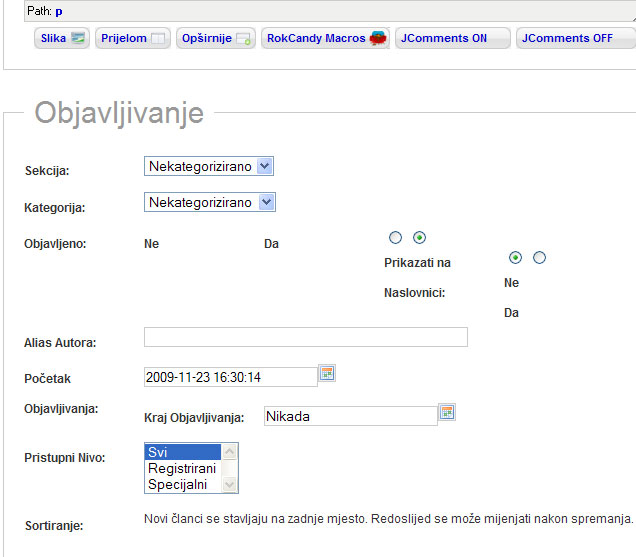Open the Sekcija dropdown
The width and height of the screenshot is (636, 557).
click(209, 166)
